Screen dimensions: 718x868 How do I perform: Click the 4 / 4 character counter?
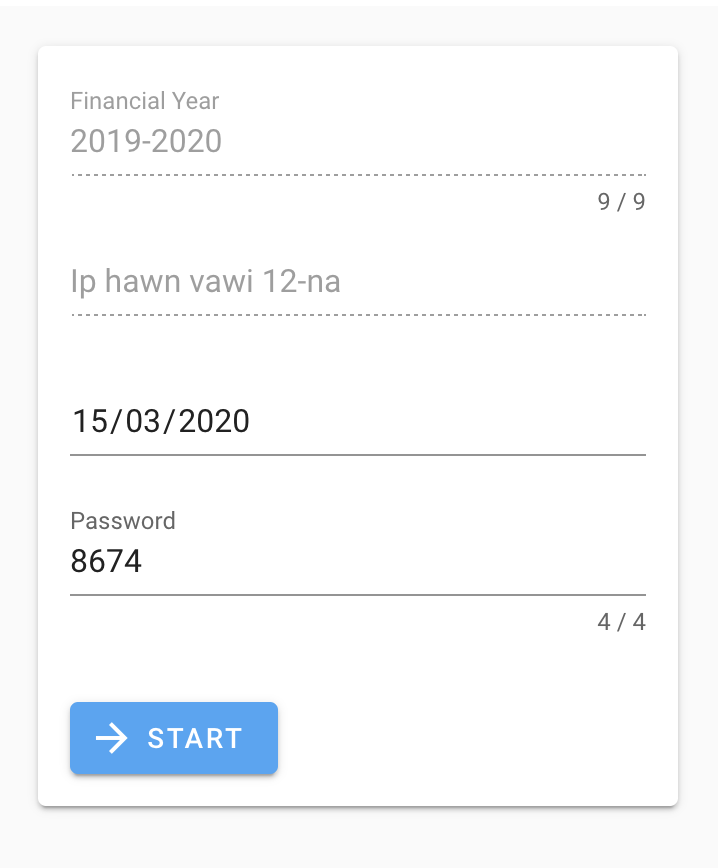(x=621, y=621)
